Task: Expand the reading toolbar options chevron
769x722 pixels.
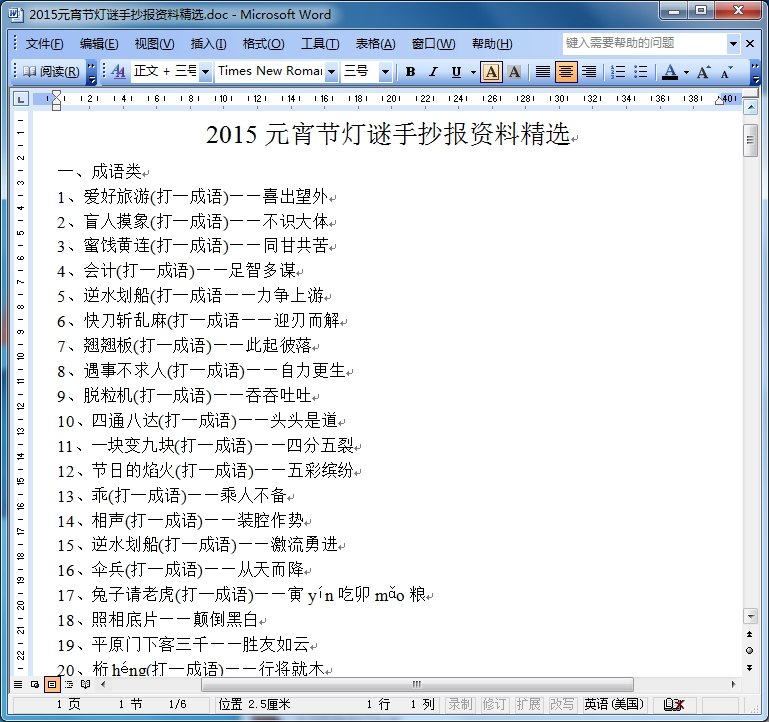Action: 91,72
